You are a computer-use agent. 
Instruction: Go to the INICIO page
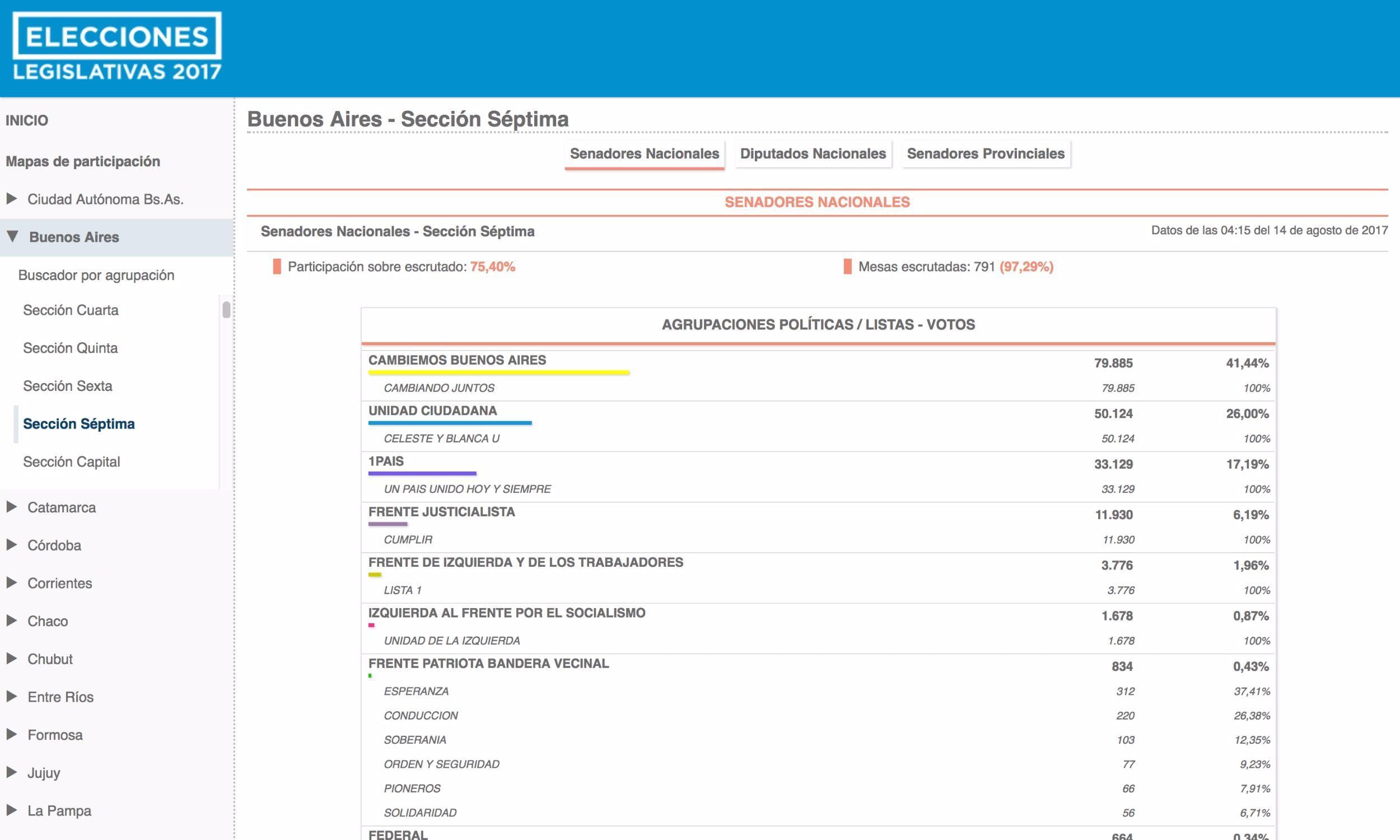[26, 120]
